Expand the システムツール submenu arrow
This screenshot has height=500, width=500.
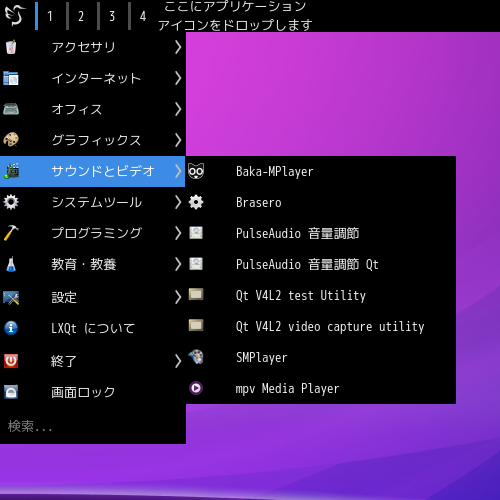(178, 202)
